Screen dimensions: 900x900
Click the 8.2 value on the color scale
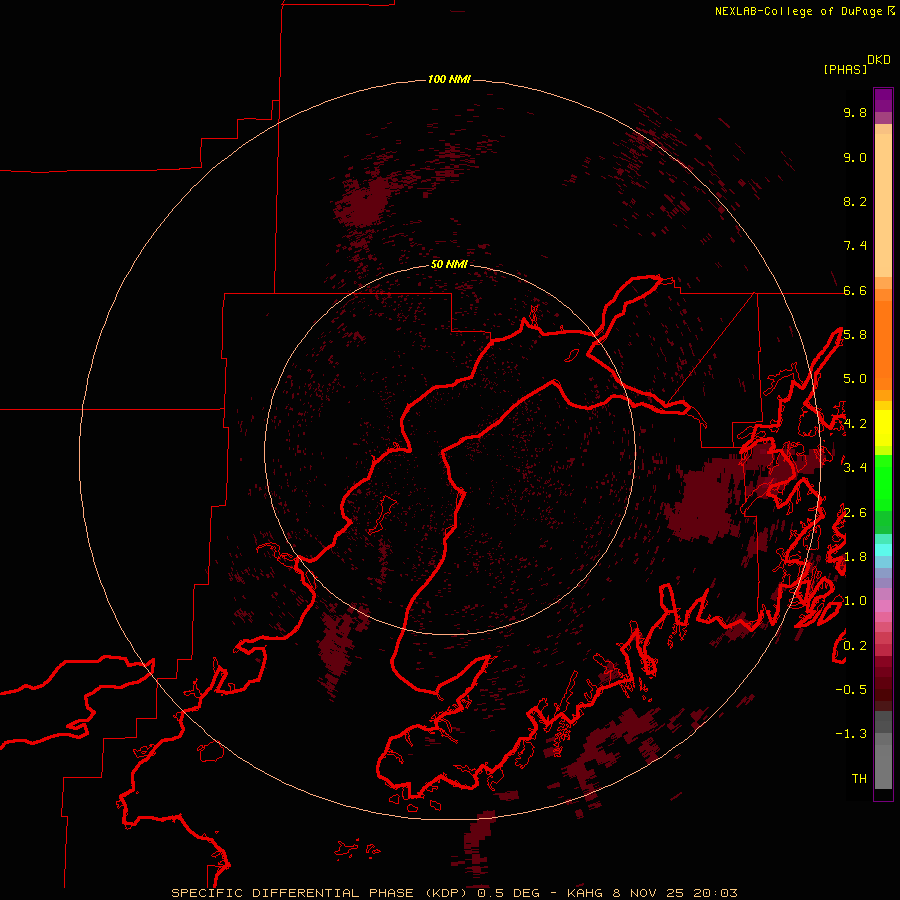pyautogui.click(x=855, y=202)
